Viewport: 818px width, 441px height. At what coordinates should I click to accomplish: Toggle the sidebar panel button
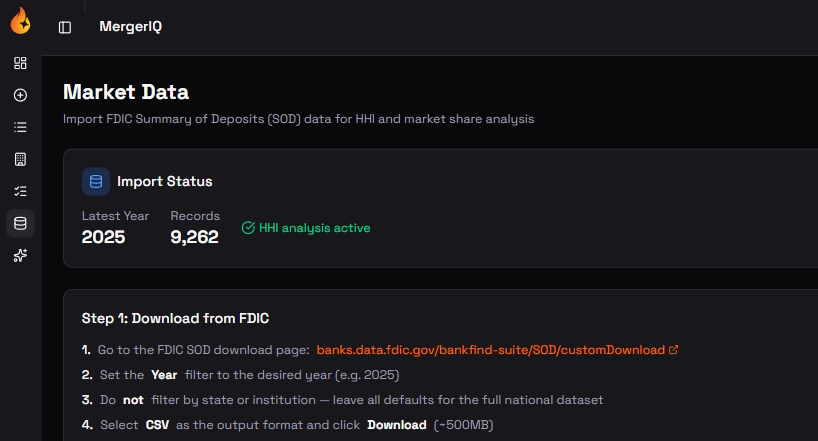point(65,27)
